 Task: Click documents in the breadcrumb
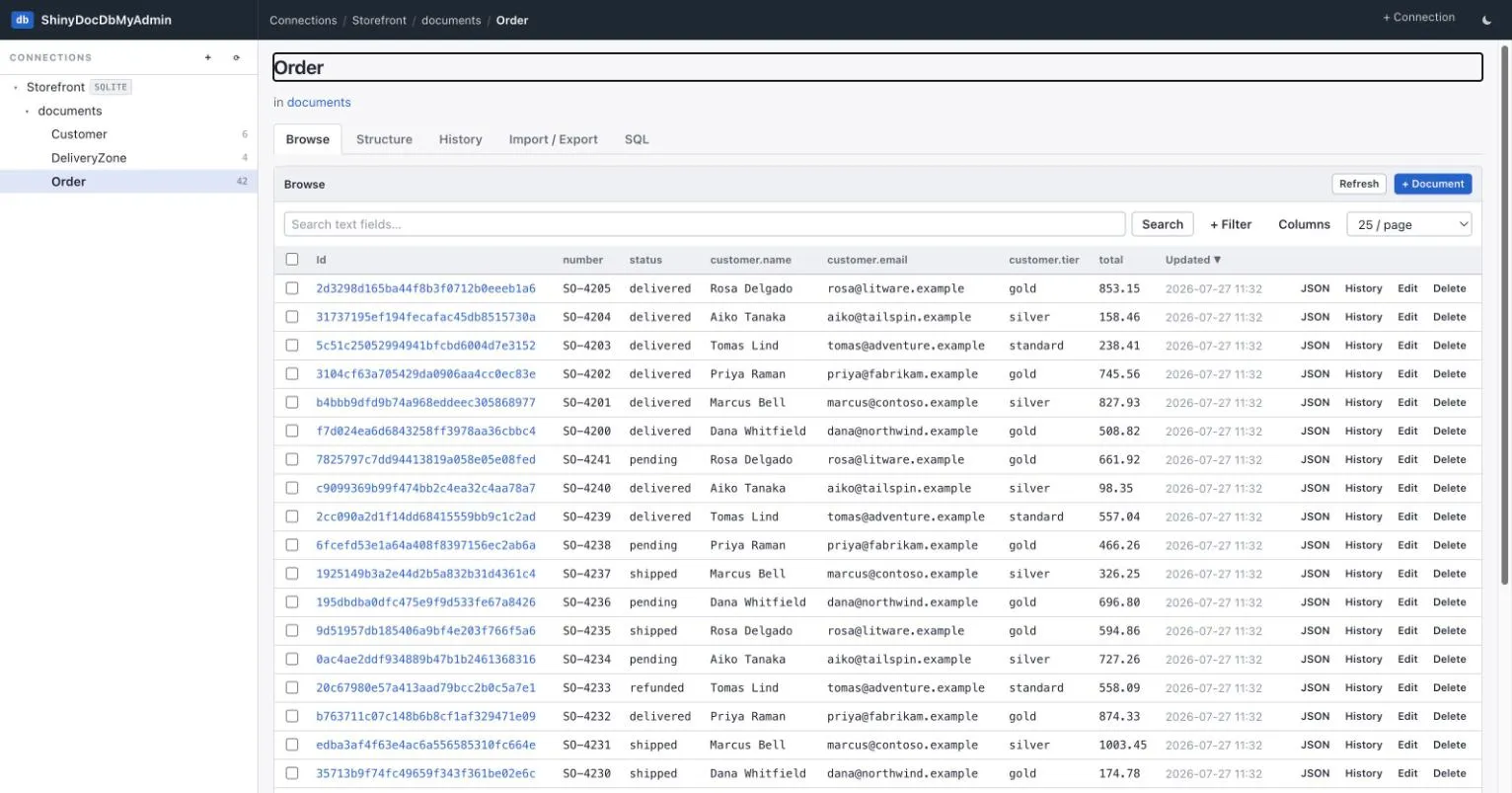451,20
